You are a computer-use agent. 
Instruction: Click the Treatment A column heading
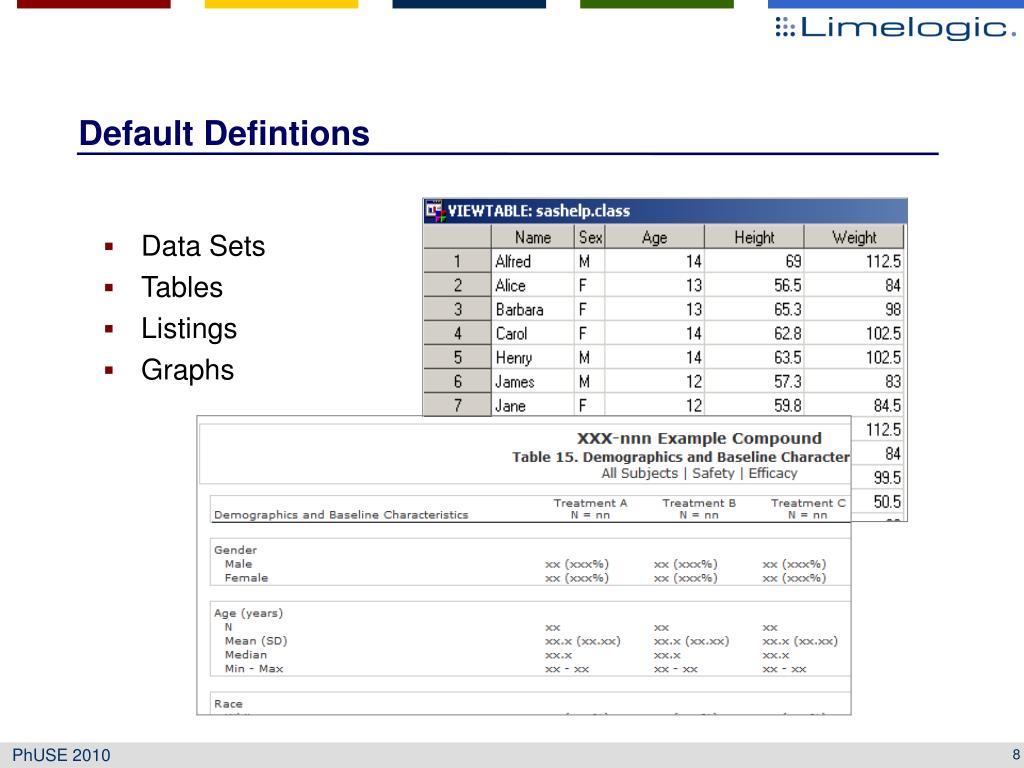click(590, 509)
